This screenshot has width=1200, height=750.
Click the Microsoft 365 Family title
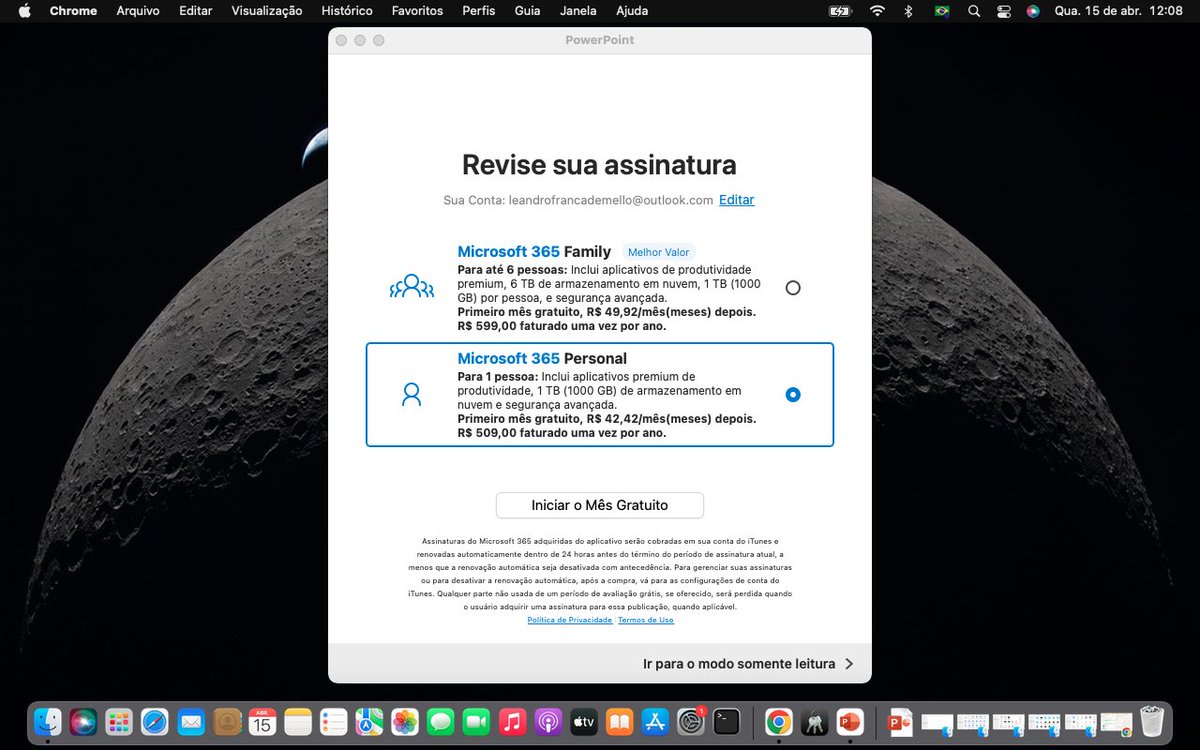coord(534,252)
